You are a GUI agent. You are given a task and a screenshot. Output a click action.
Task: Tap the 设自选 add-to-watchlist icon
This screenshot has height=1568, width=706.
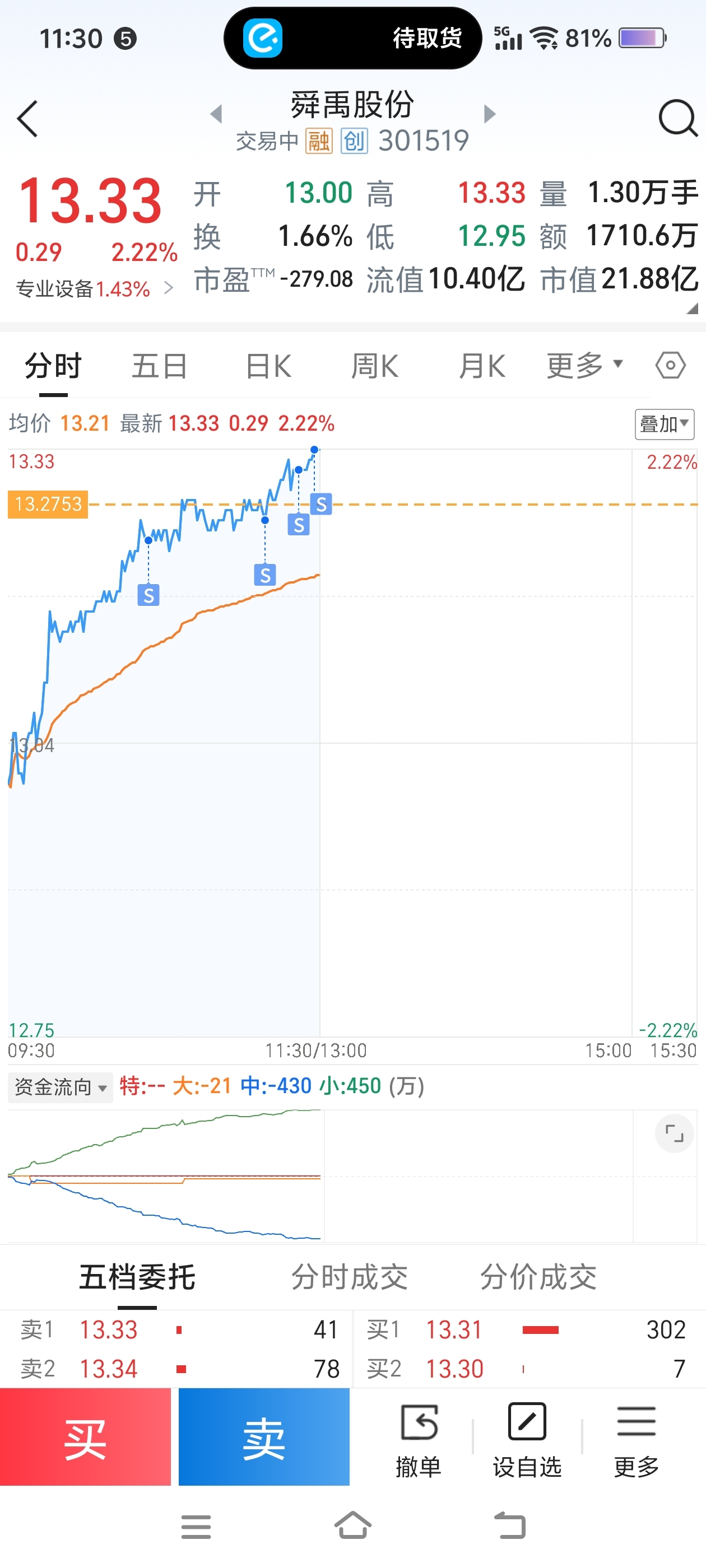coord(527,1422)
